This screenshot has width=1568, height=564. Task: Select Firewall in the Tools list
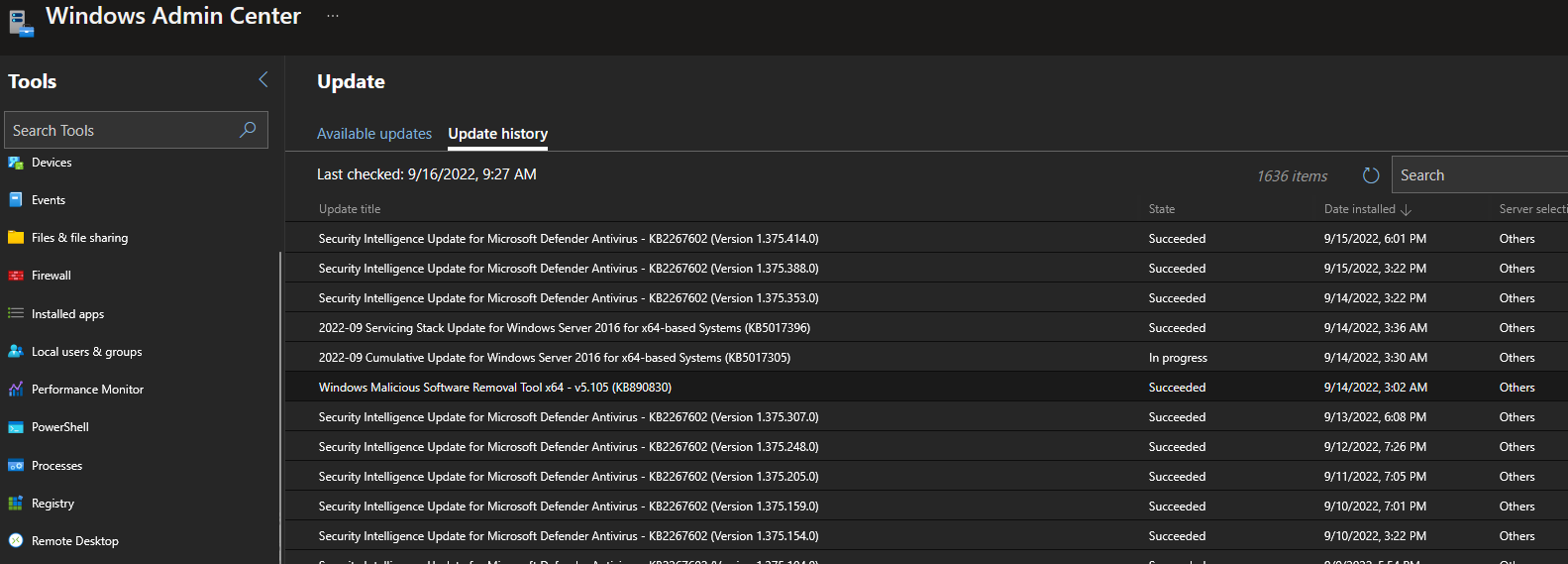(52, 276)
